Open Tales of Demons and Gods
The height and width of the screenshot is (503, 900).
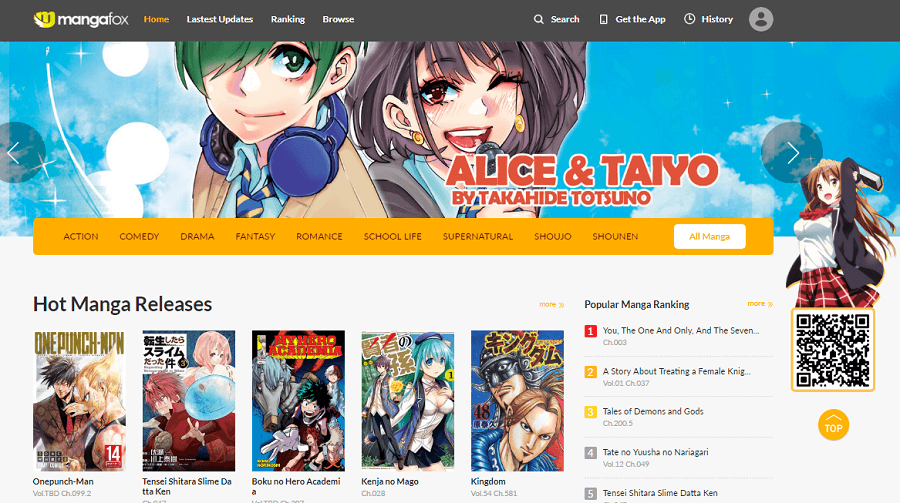[x=653, y=411]
